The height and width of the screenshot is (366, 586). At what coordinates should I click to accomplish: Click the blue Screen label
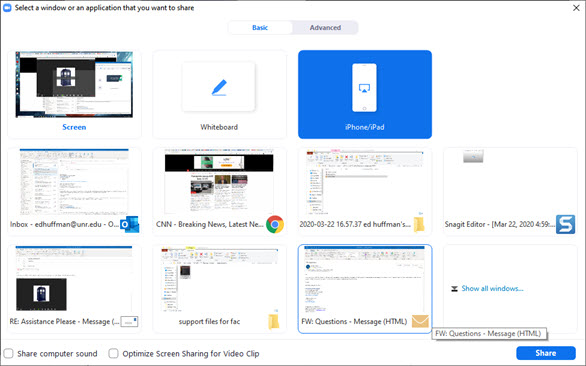[x=74, y=127]
